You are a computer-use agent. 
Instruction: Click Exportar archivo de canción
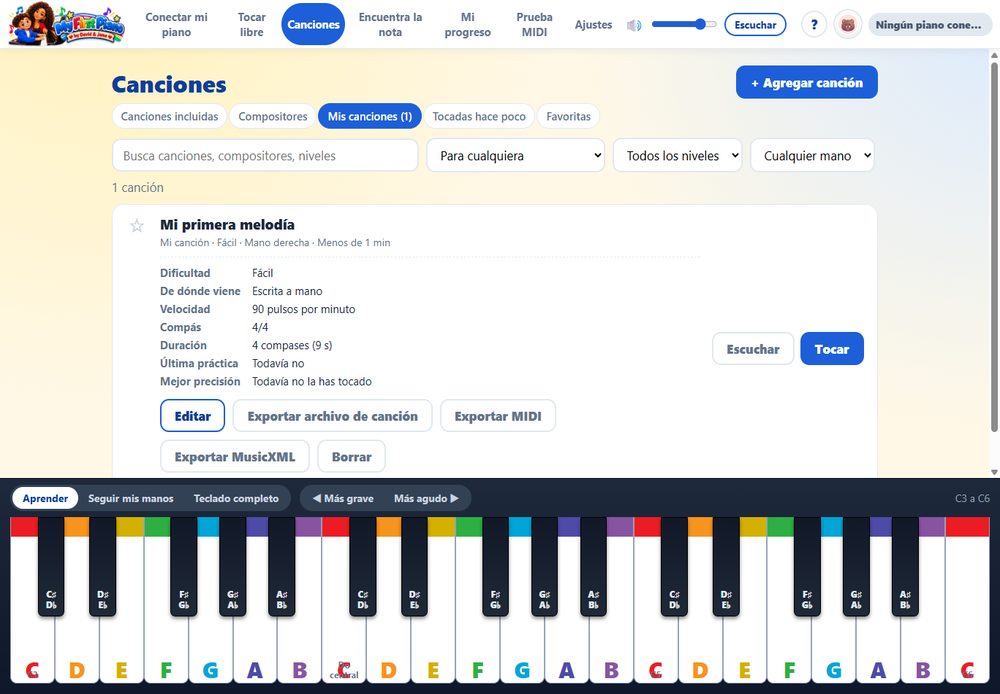click(332, 416)
